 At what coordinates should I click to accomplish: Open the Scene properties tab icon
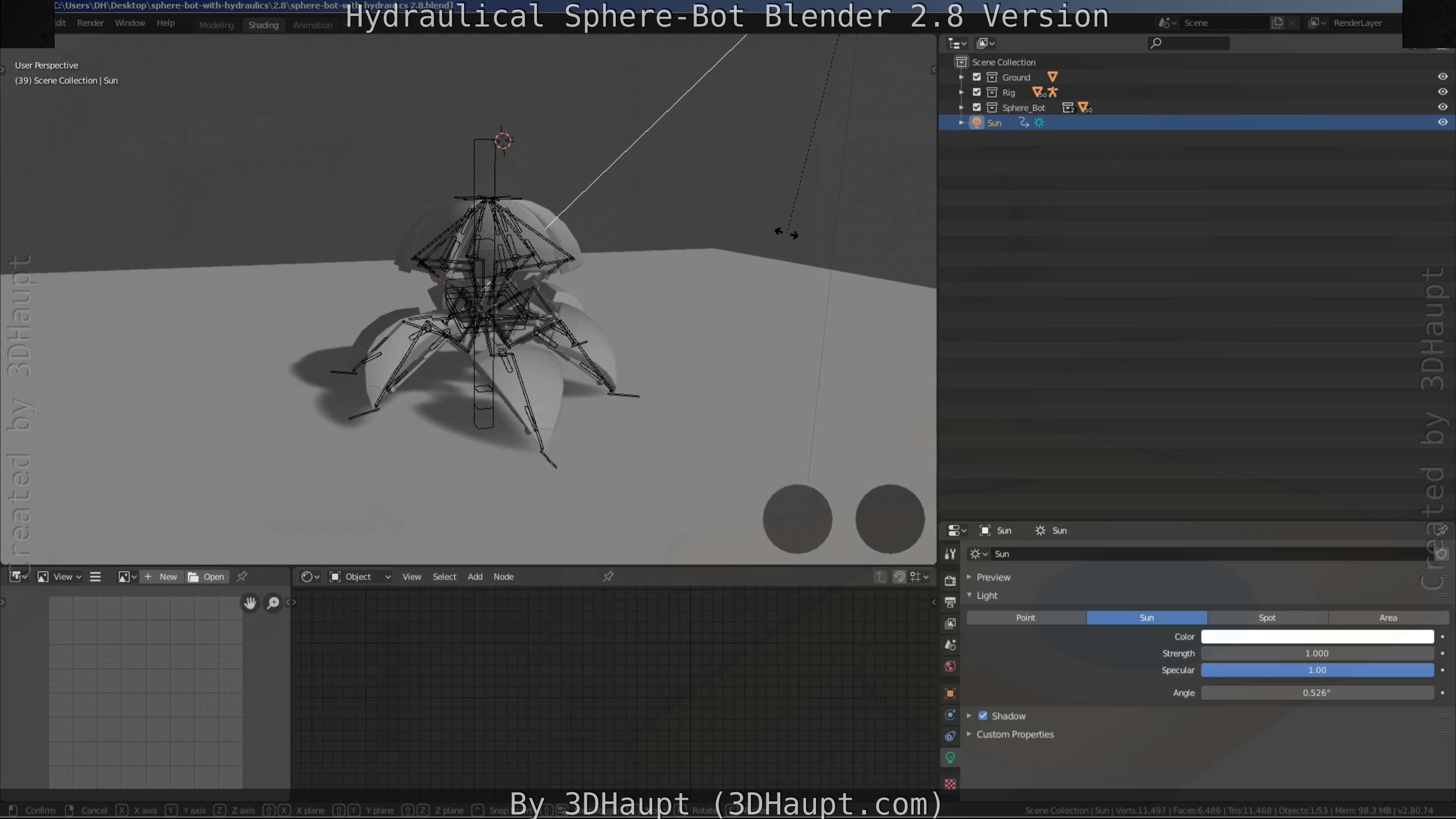coord(950,645)
